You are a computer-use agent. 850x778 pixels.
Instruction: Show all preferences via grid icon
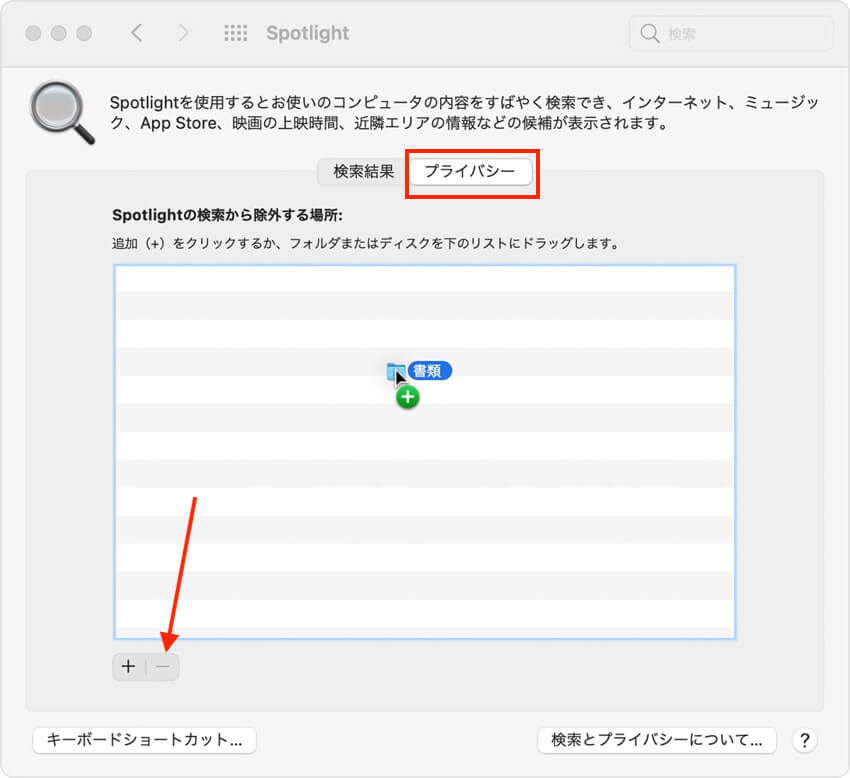tap(235, 33)
